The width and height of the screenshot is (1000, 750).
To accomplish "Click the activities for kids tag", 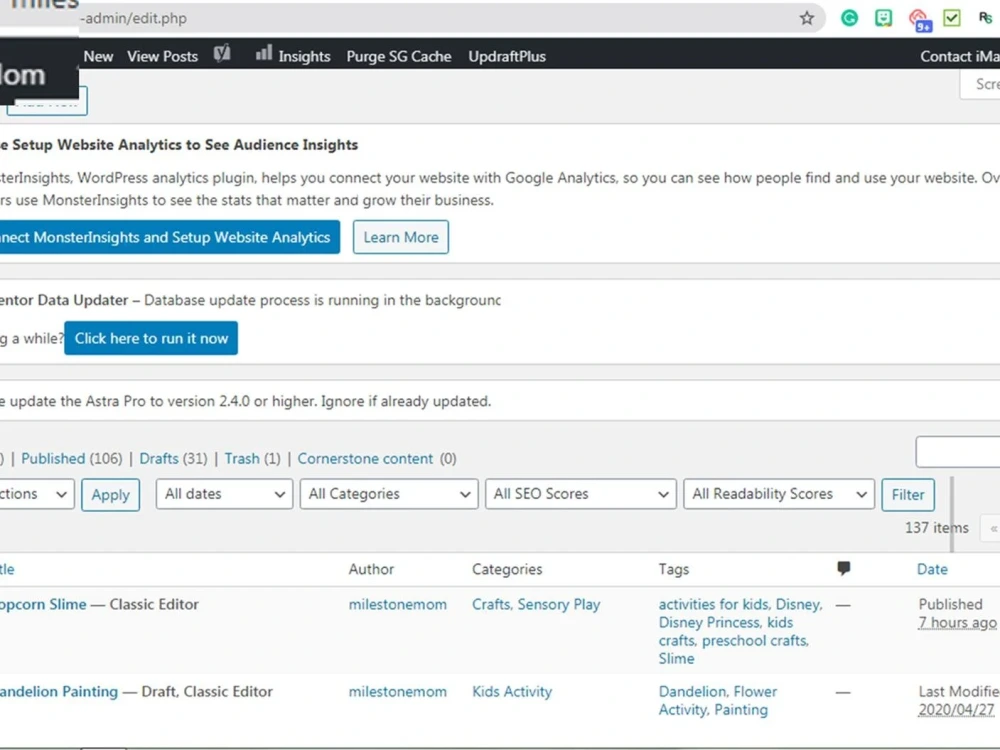I will point(714,605).
